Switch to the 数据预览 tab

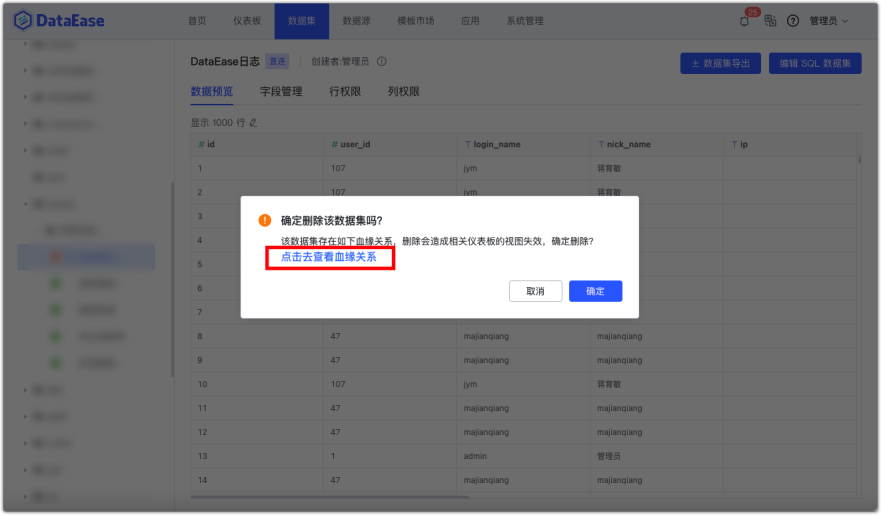click(212, 92)
